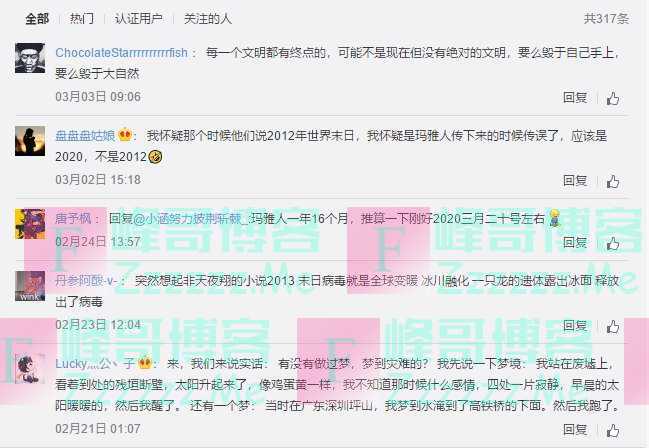Screen dimensions: 649x448
Task: Like the 02月23日 12:04 comment
Action: click(x=613, y=327)
